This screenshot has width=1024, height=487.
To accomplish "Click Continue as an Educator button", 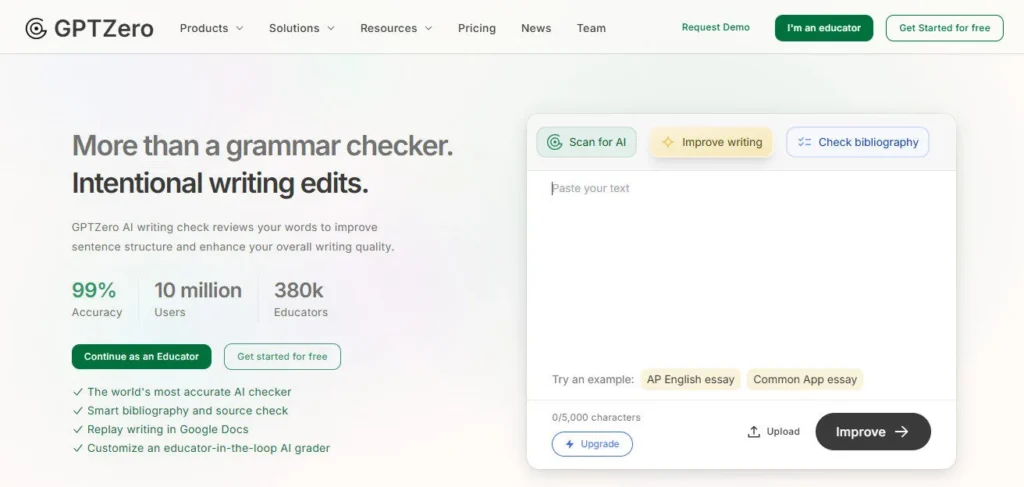I will (x=142, y=356).
